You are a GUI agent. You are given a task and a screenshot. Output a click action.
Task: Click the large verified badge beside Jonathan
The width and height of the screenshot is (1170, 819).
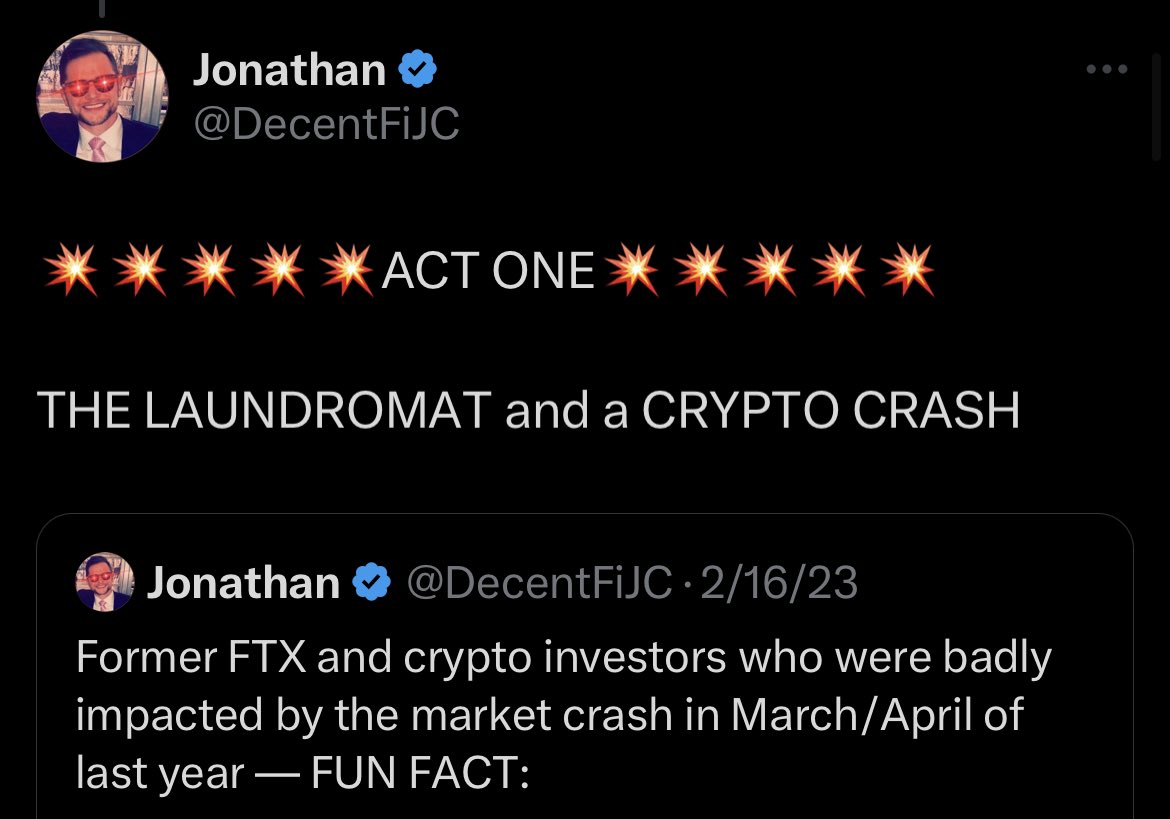click(x=417, y=71)
